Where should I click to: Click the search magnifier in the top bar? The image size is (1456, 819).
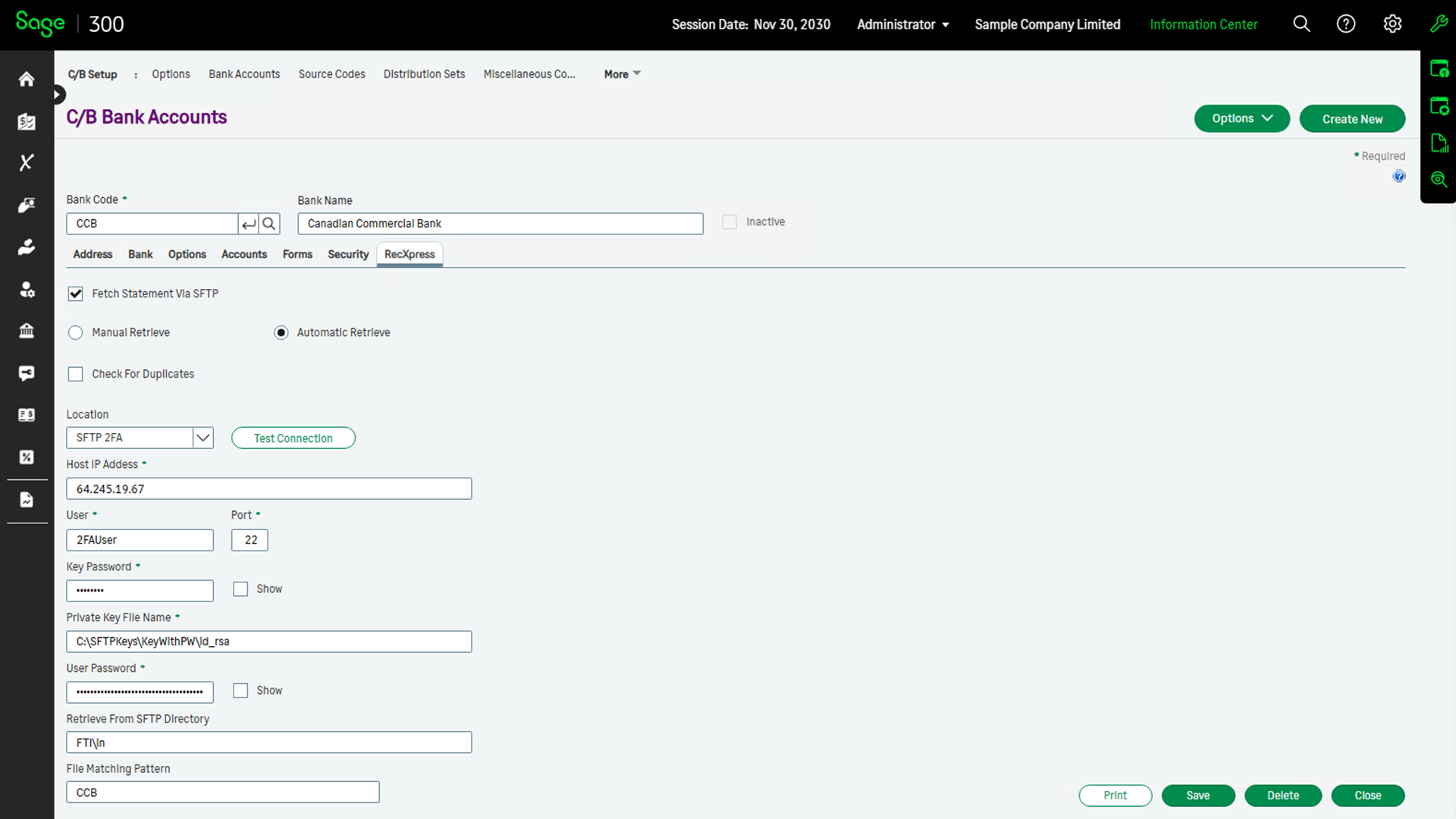[1301, 24]
